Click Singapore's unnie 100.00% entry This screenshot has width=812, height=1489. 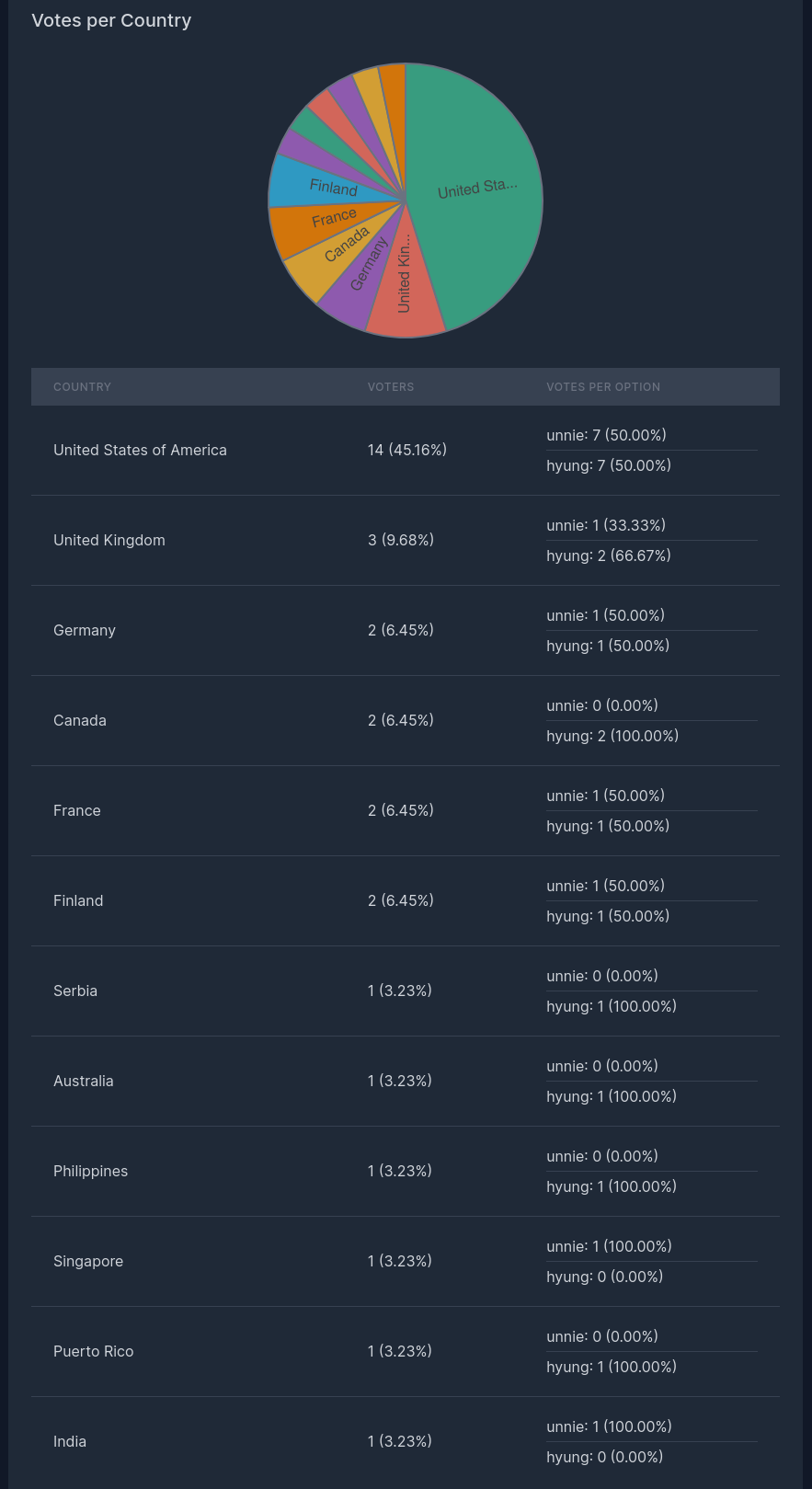[609, 1246]
